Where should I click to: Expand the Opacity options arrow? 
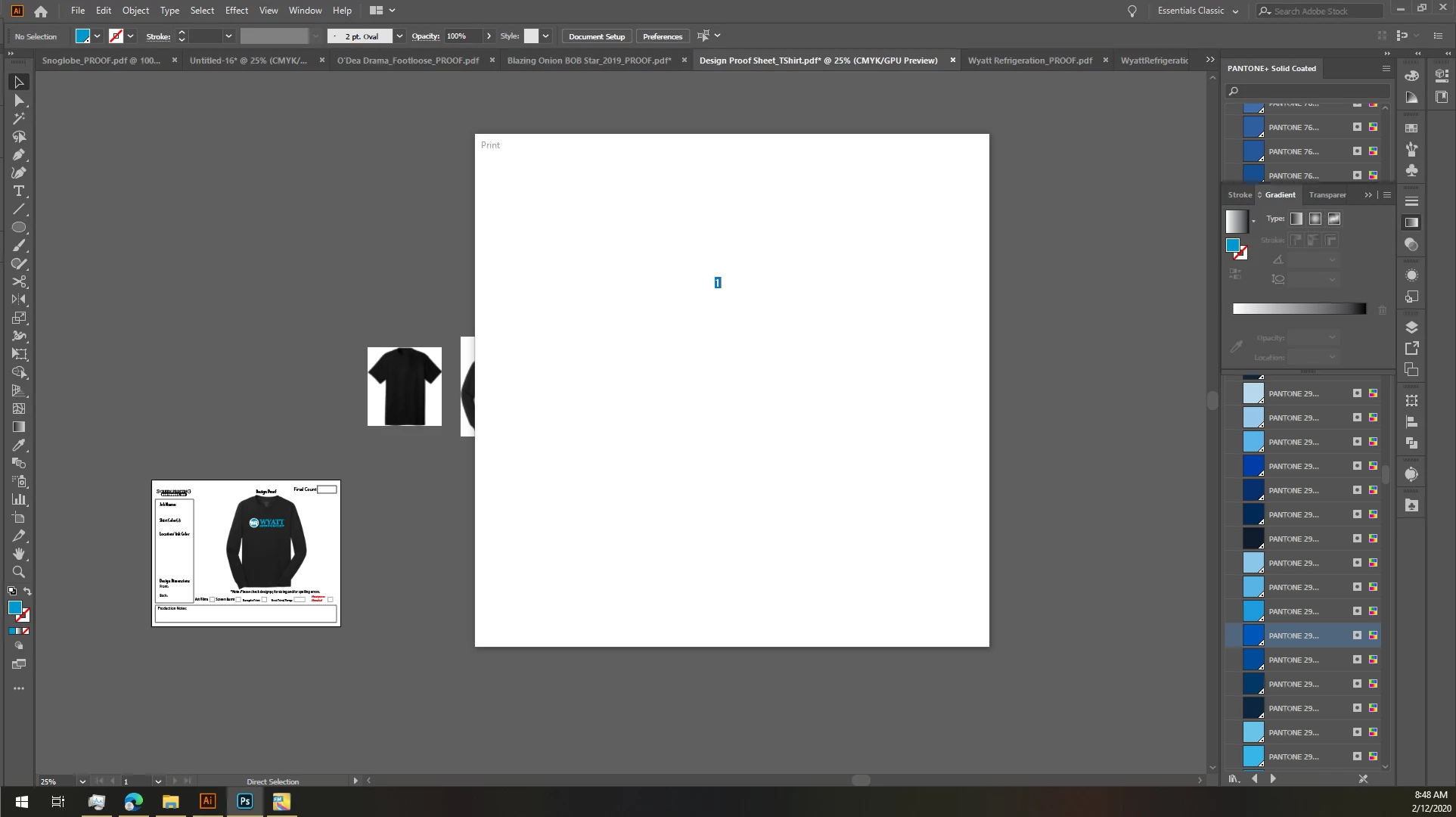(x=489, y=36)
